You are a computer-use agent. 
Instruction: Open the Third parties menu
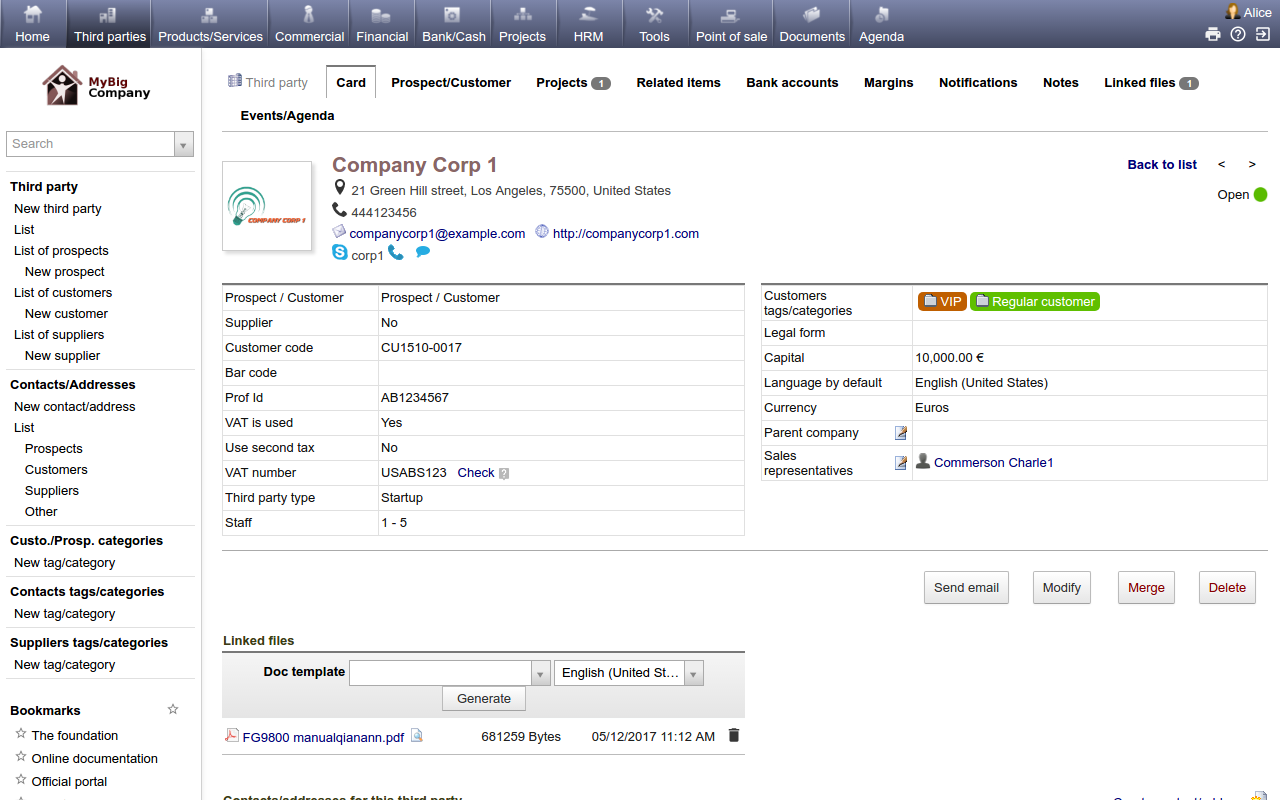click(x=108, y=23)
